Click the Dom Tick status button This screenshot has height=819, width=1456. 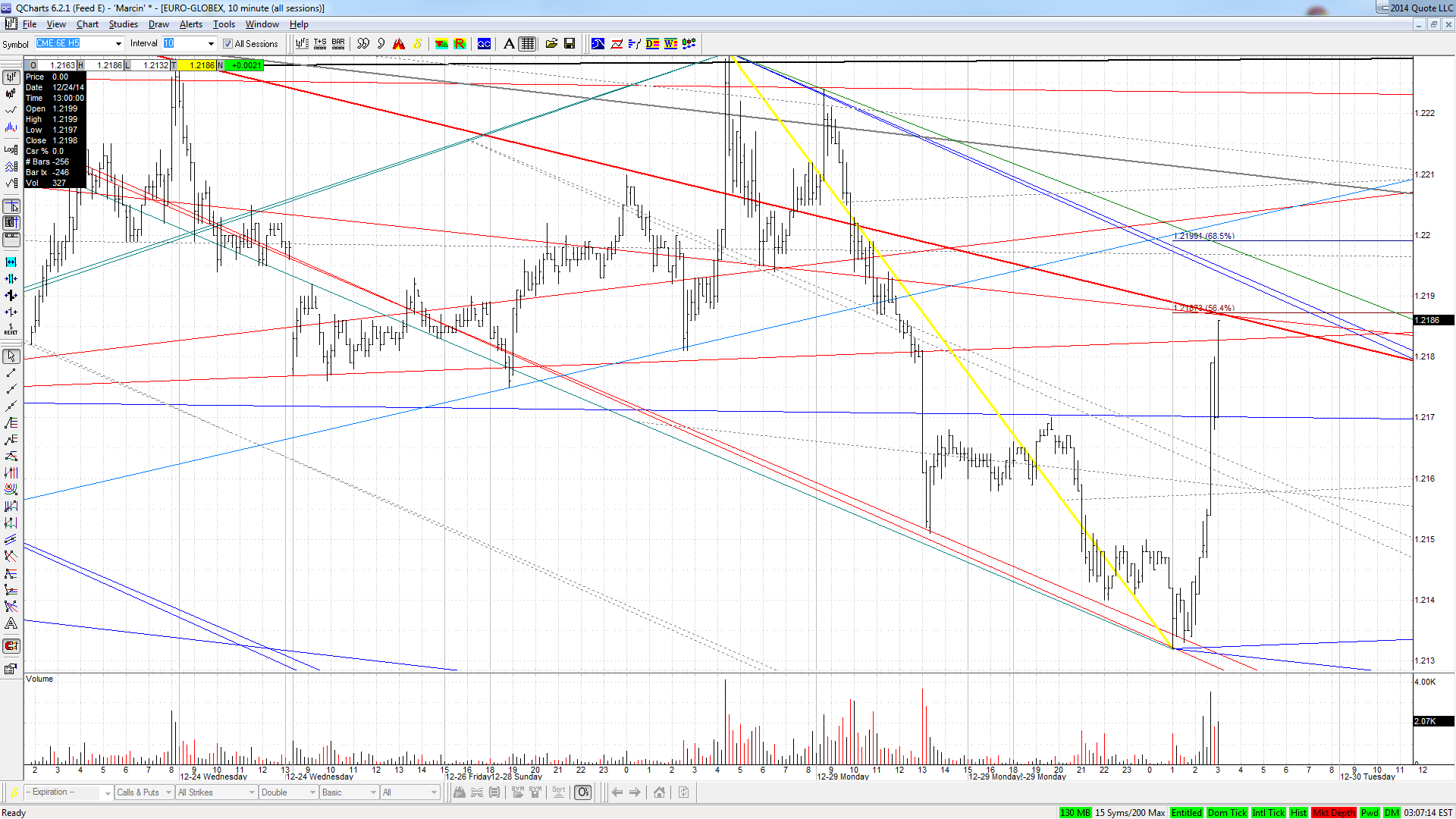click(x=1227, y=813)
